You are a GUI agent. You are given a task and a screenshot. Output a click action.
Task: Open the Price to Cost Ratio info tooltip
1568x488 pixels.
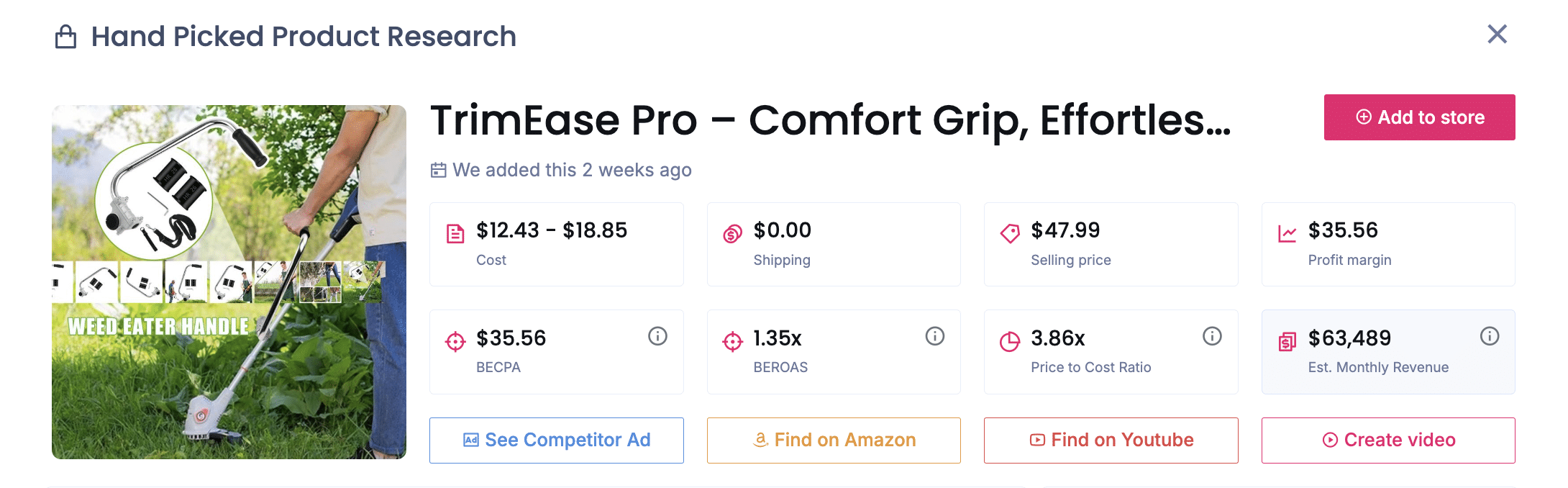[1211, 335]
